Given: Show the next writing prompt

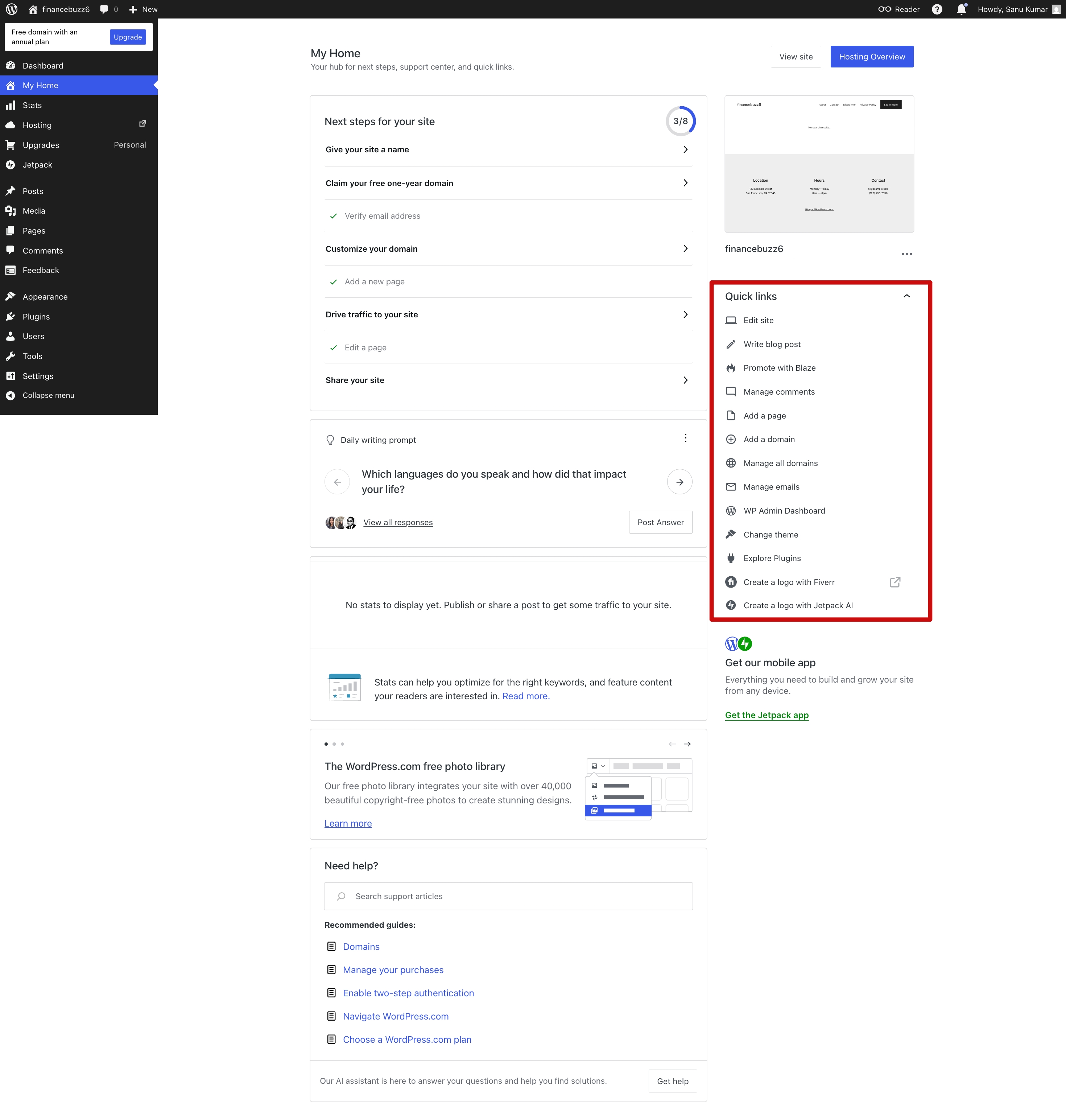Looking at the screenshot, I should [679, 482].
